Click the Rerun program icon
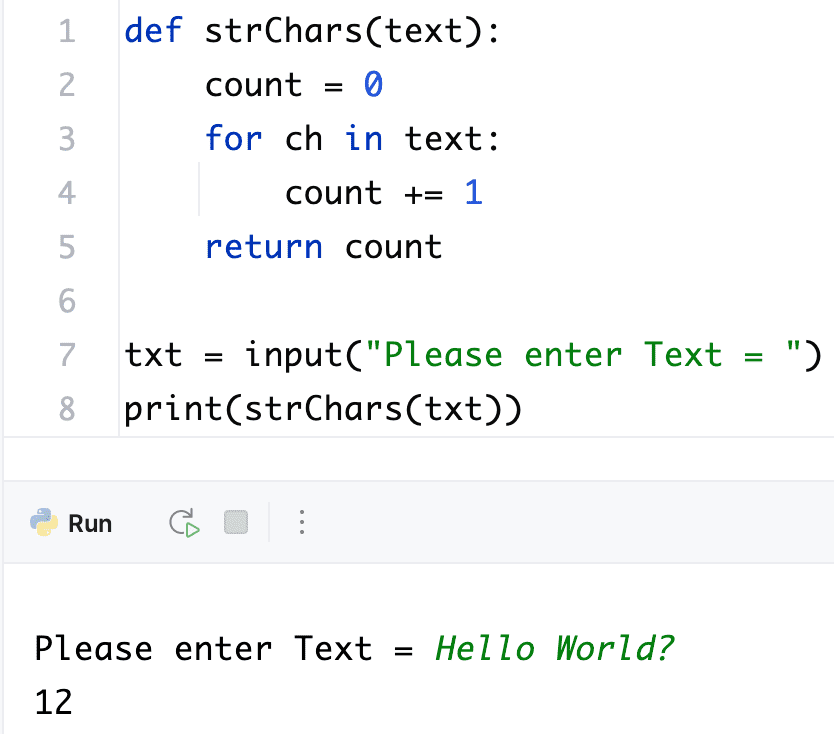The image size is (834, 734). tap(182, 522)
